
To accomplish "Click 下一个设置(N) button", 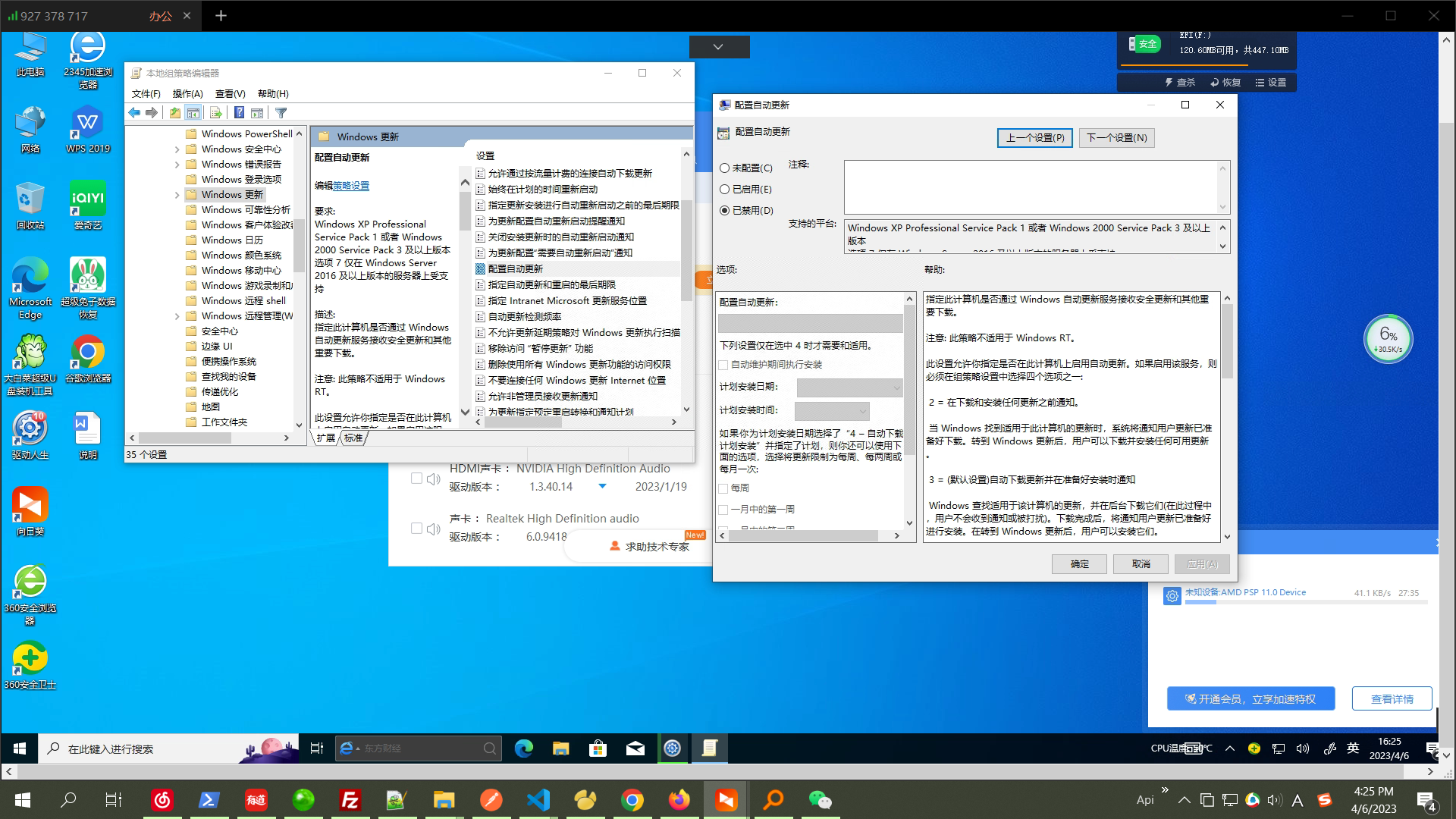I will point(1116,138).
